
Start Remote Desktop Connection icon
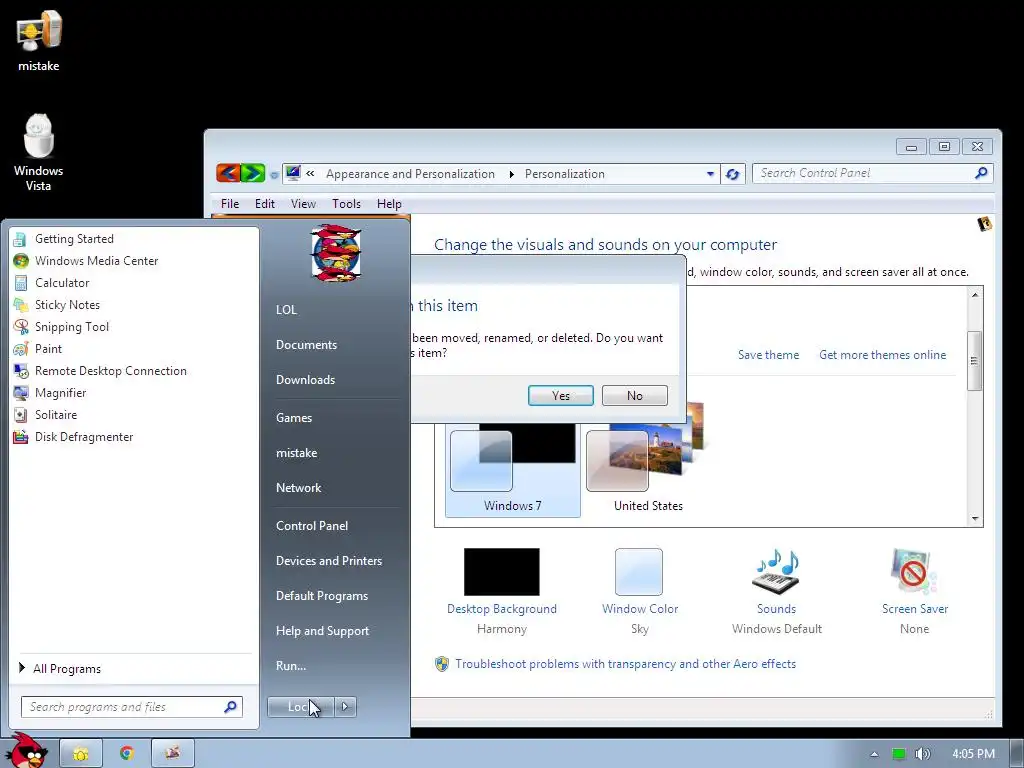[x=21, y=371]
